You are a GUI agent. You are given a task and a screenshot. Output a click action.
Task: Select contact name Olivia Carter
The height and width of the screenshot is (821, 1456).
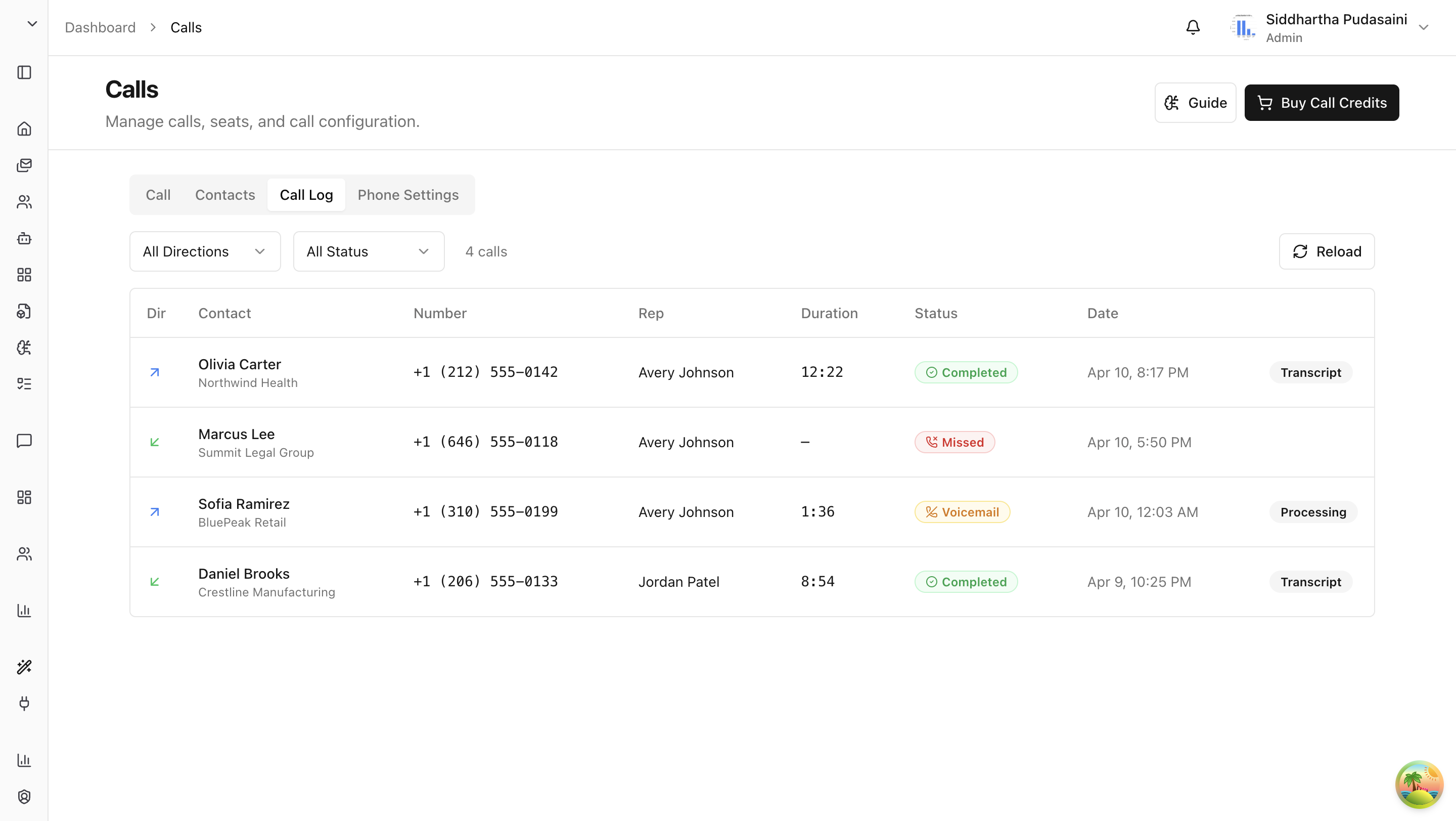coord(240,364)
